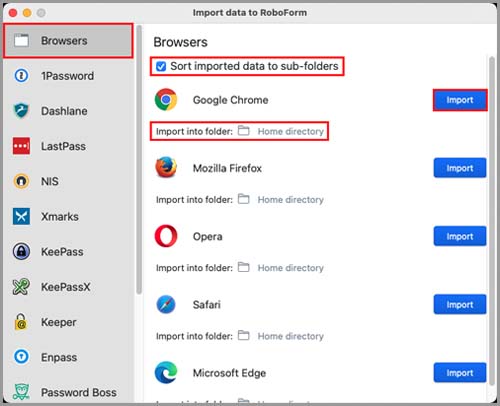Click the folder icon under Google Chrome
This screenshot has height=406, width=500.
(243, 131)
